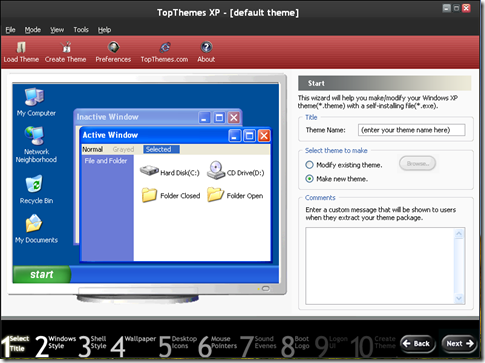485x363 pixels.
Task: Click the Active Window close icon
Action: click(x=264, y=136)
